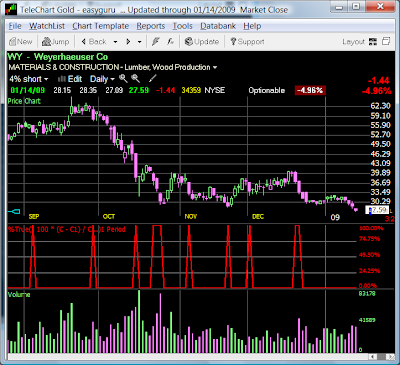Go forward with the right arrow button
The width and height of the screenshot is (400, 365).
[128, 42]
